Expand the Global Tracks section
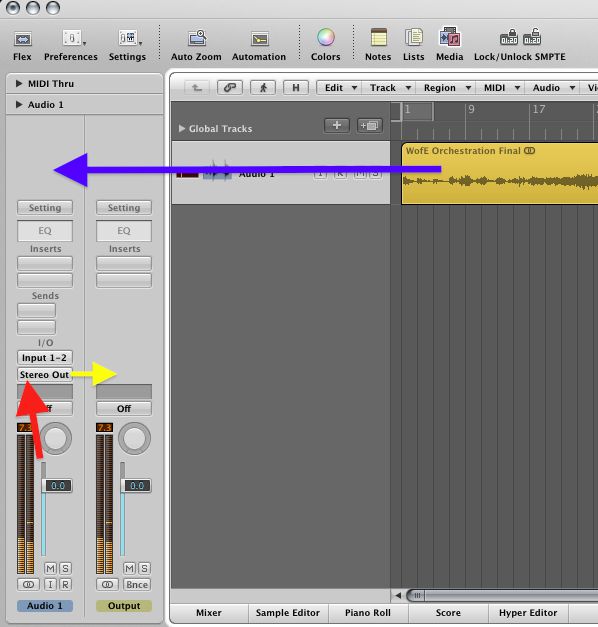 (182, 128)
